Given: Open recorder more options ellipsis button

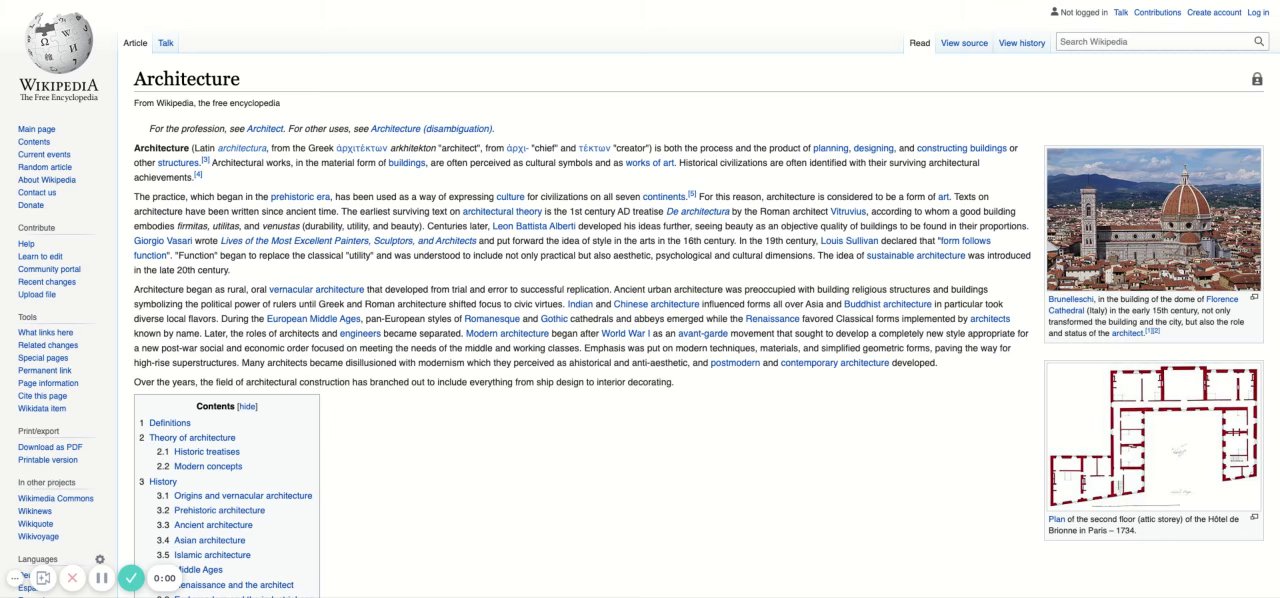Looking at the screenshot, I should point(14,578).
